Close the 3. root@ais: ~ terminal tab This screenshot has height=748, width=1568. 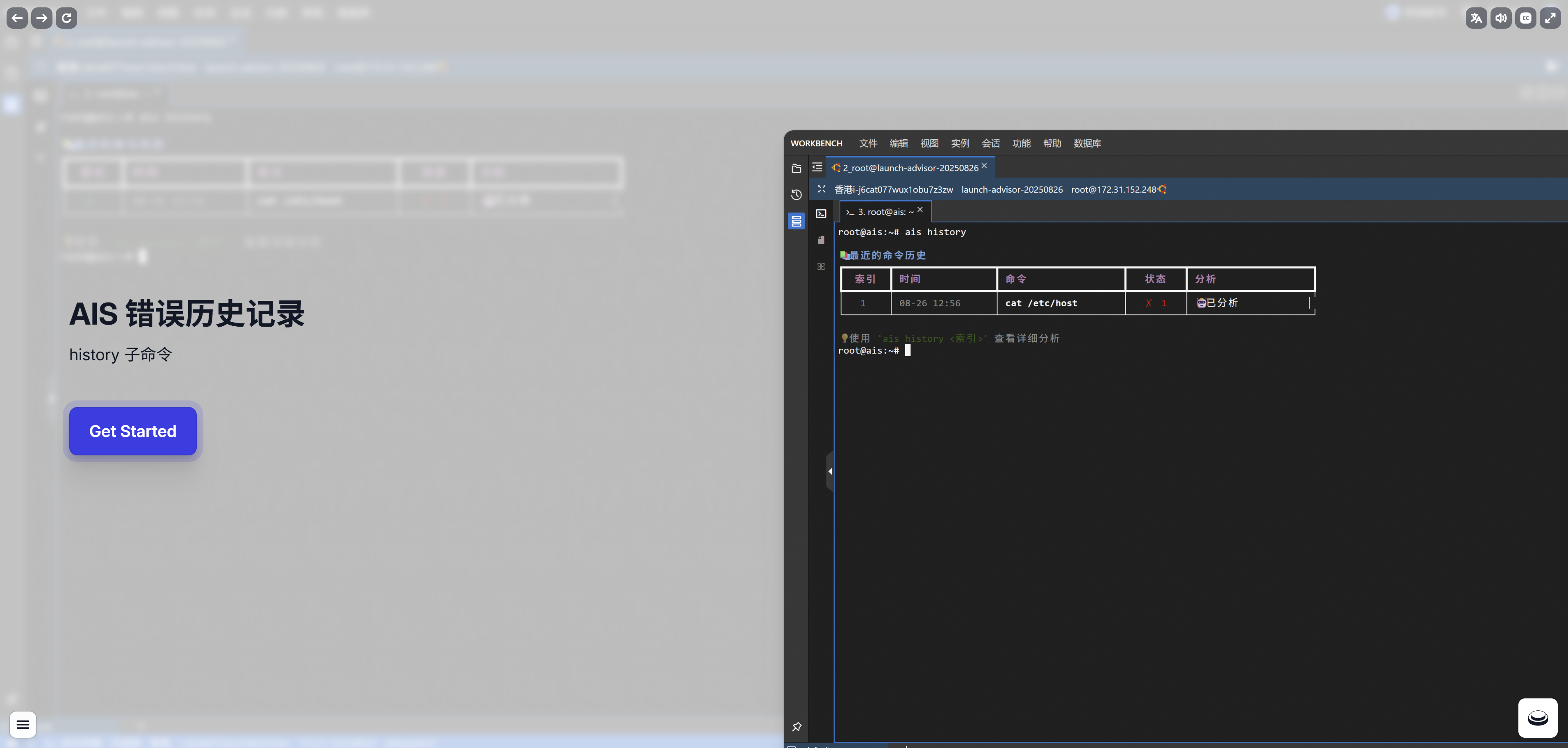pyautogui.click(x=920, y=209)
